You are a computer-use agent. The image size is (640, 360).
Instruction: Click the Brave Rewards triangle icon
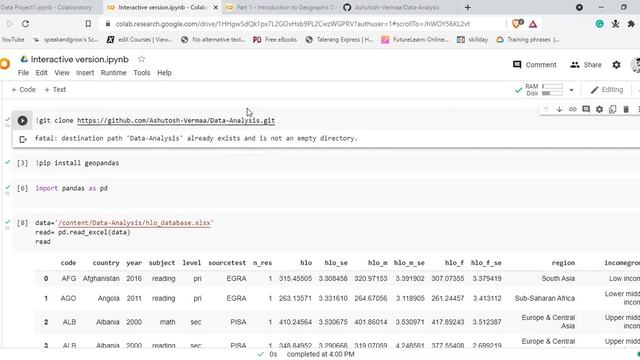pos(533,24)
